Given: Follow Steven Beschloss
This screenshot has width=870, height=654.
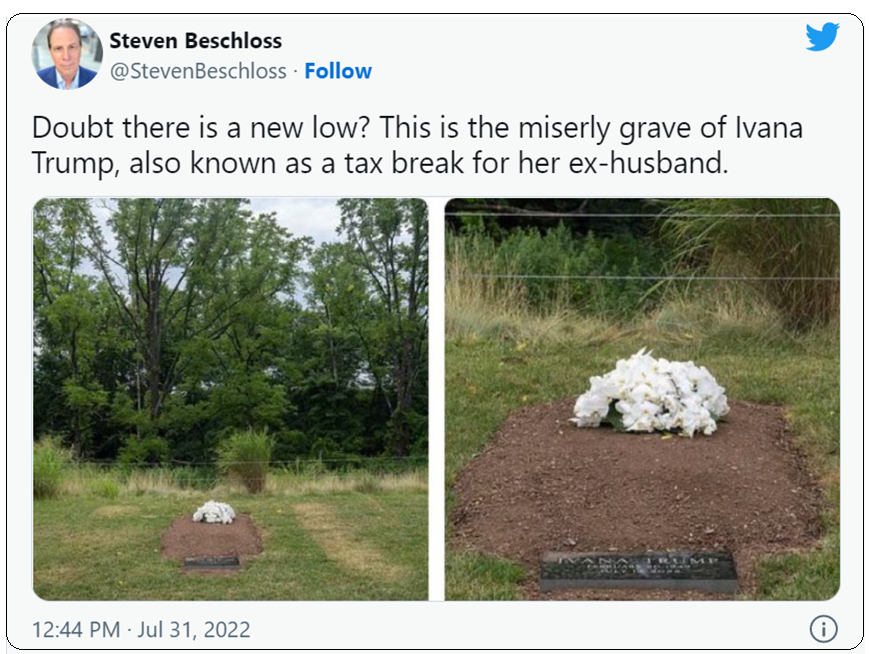Looking at the screenshot, I should tap(338, 71).
